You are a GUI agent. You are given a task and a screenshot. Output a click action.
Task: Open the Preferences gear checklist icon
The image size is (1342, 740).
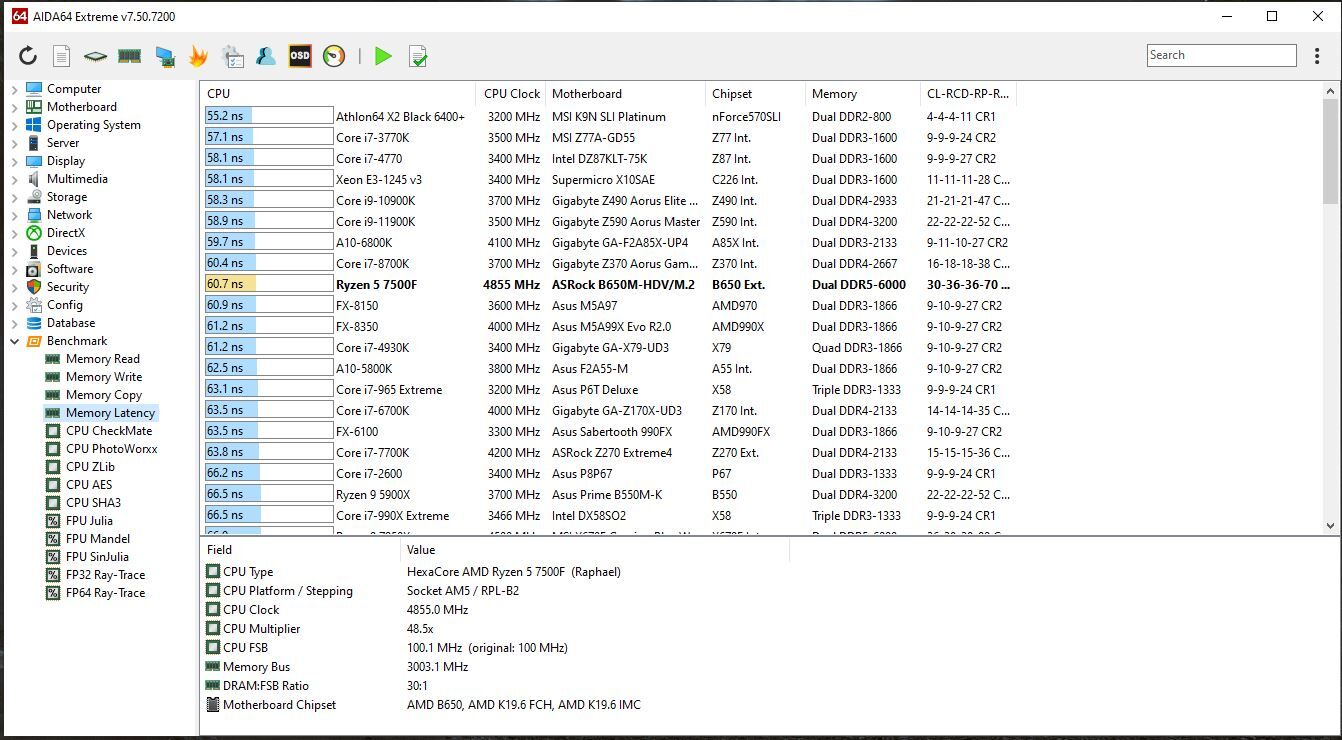coord(233,56)
